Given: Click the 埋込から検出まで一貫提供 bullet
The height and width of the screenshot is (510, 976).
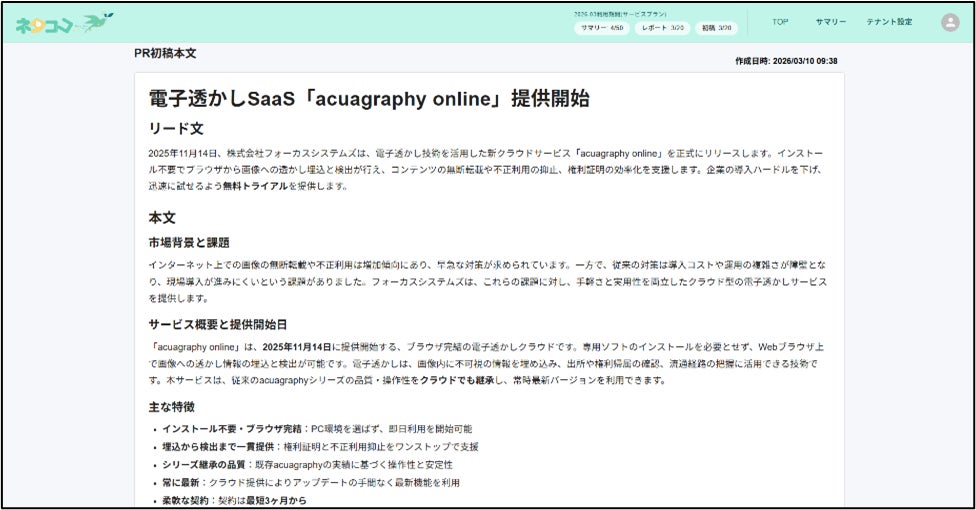Looking at the screenshot, I should tap(320, 447).
